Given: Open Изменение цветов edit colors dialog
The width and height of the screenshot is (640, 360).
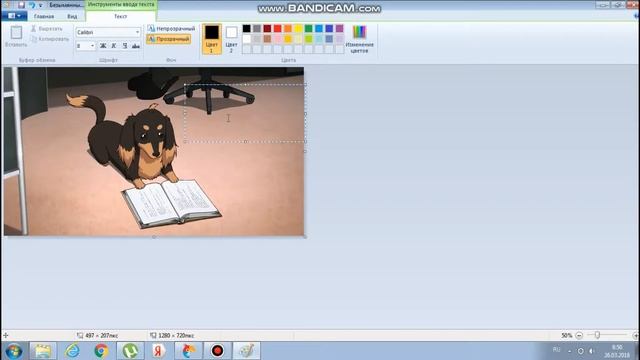Looking at the screenshot, I should [359, 39].
